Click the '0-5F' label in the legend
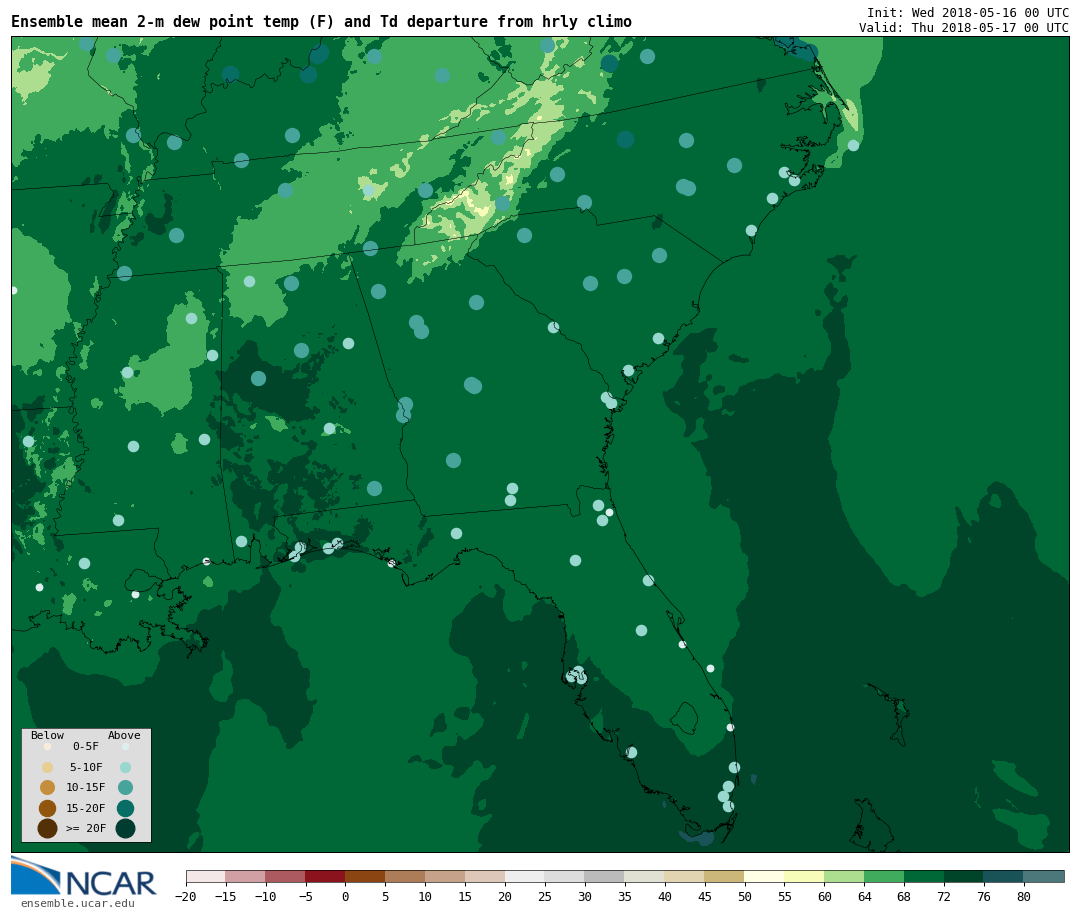This screenshot has height=915, width=1080. [86, 746]
